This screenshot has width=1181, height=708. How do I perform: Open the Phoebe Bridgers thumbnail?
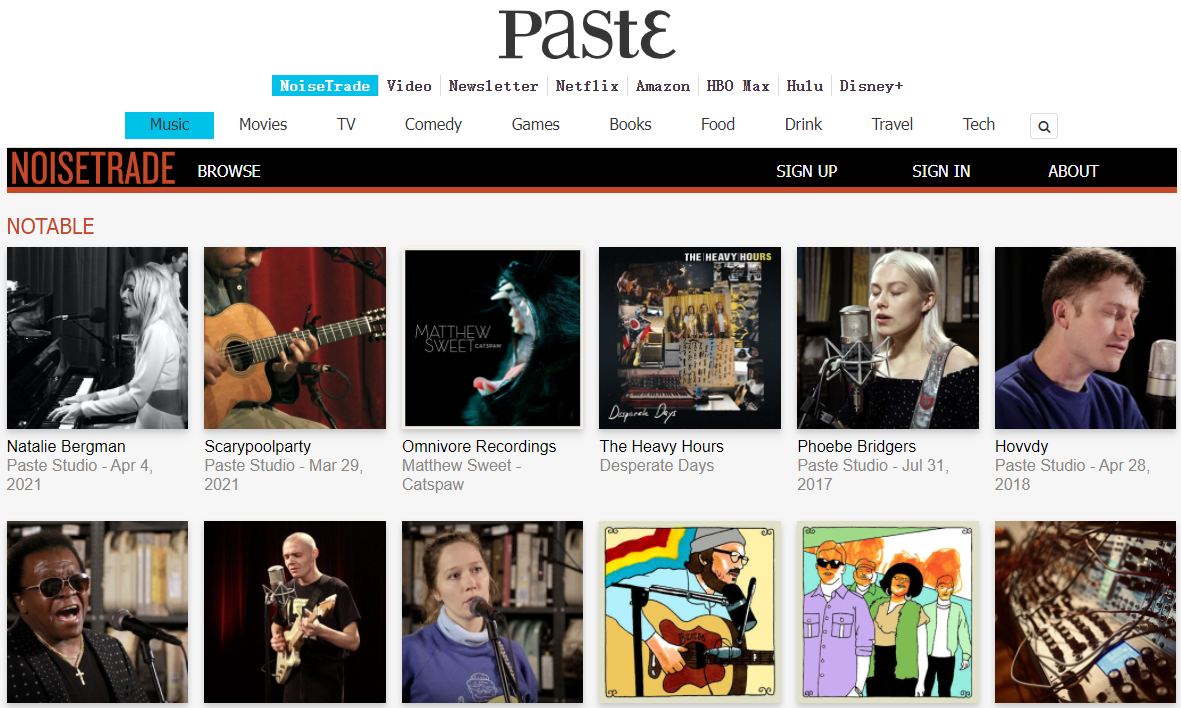(x=888, y=338)
